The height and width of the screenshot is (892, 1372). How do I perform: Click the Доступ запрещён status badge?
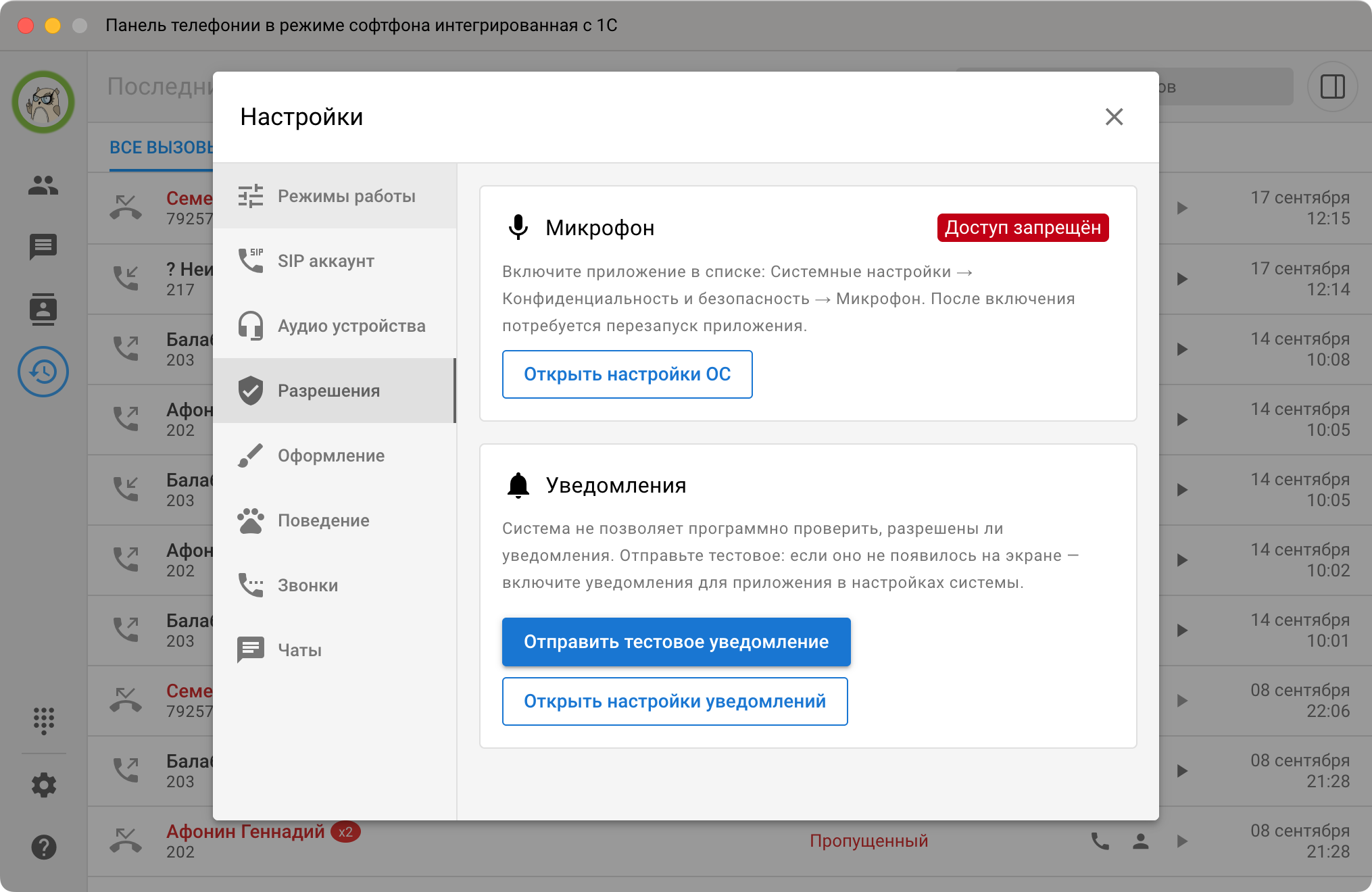pyautogui.click(x=1023, y=228)
